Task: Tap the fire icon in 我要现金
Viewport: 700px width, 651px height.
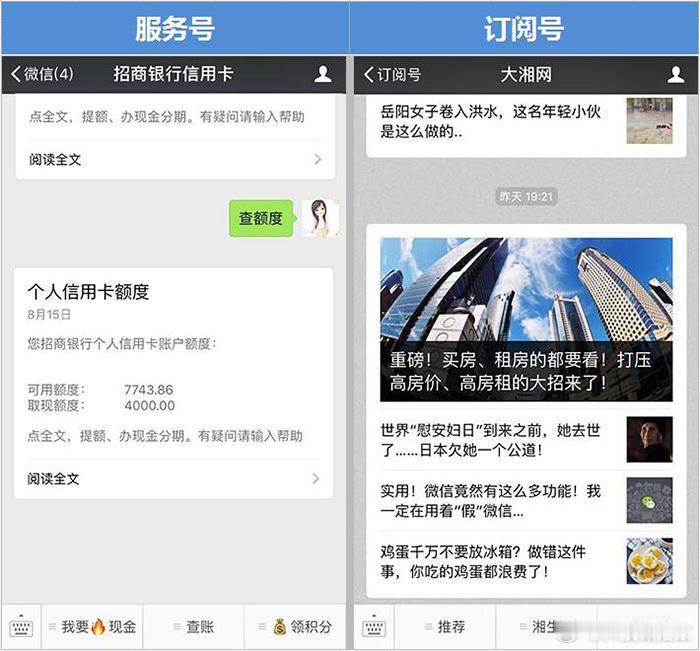Action: tap(98, 626)
